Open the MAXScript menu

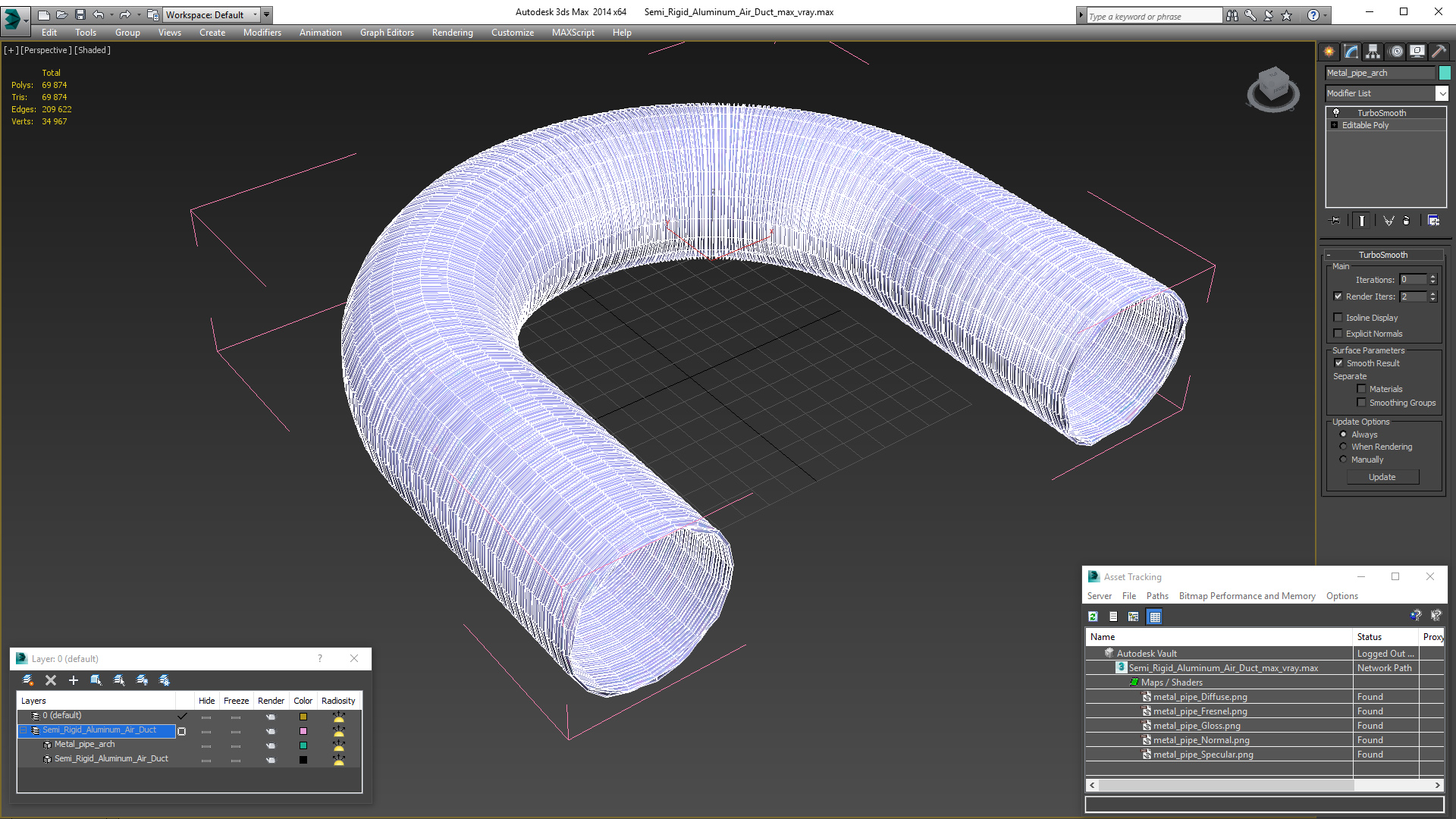coord(573,33)
